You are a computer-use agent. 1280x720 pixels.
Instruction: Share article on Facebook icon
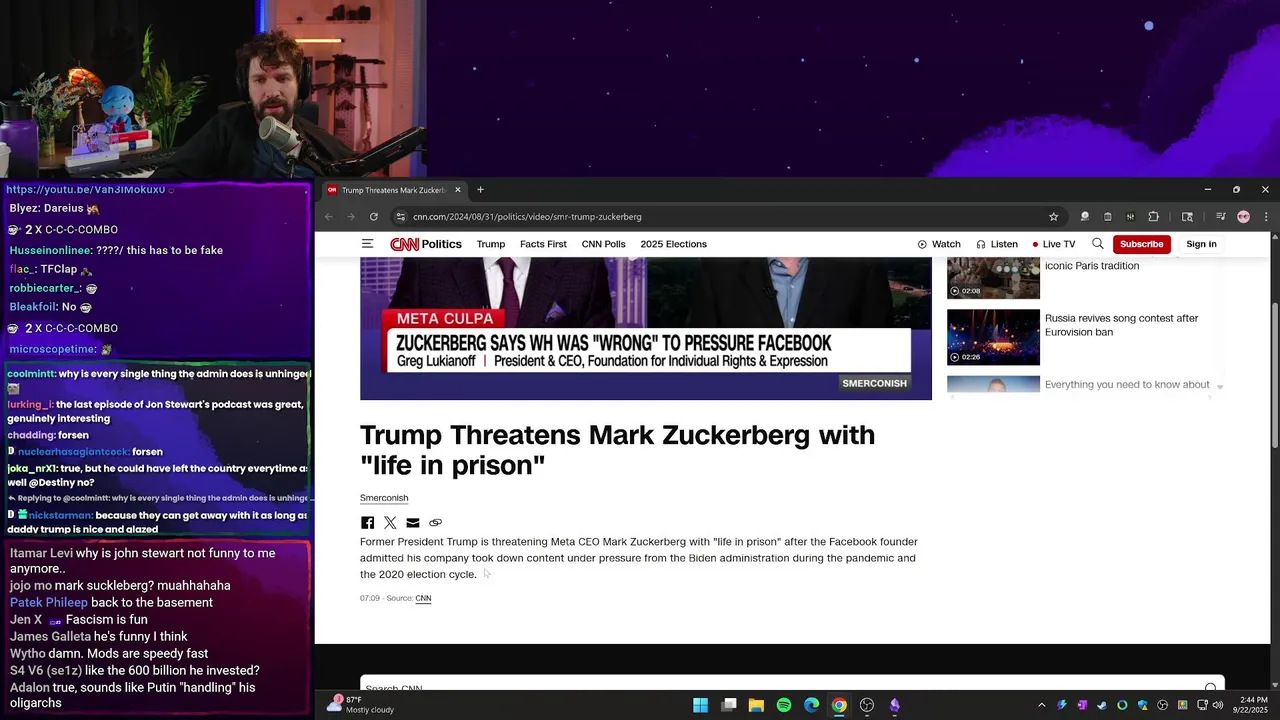click(367, 523)
